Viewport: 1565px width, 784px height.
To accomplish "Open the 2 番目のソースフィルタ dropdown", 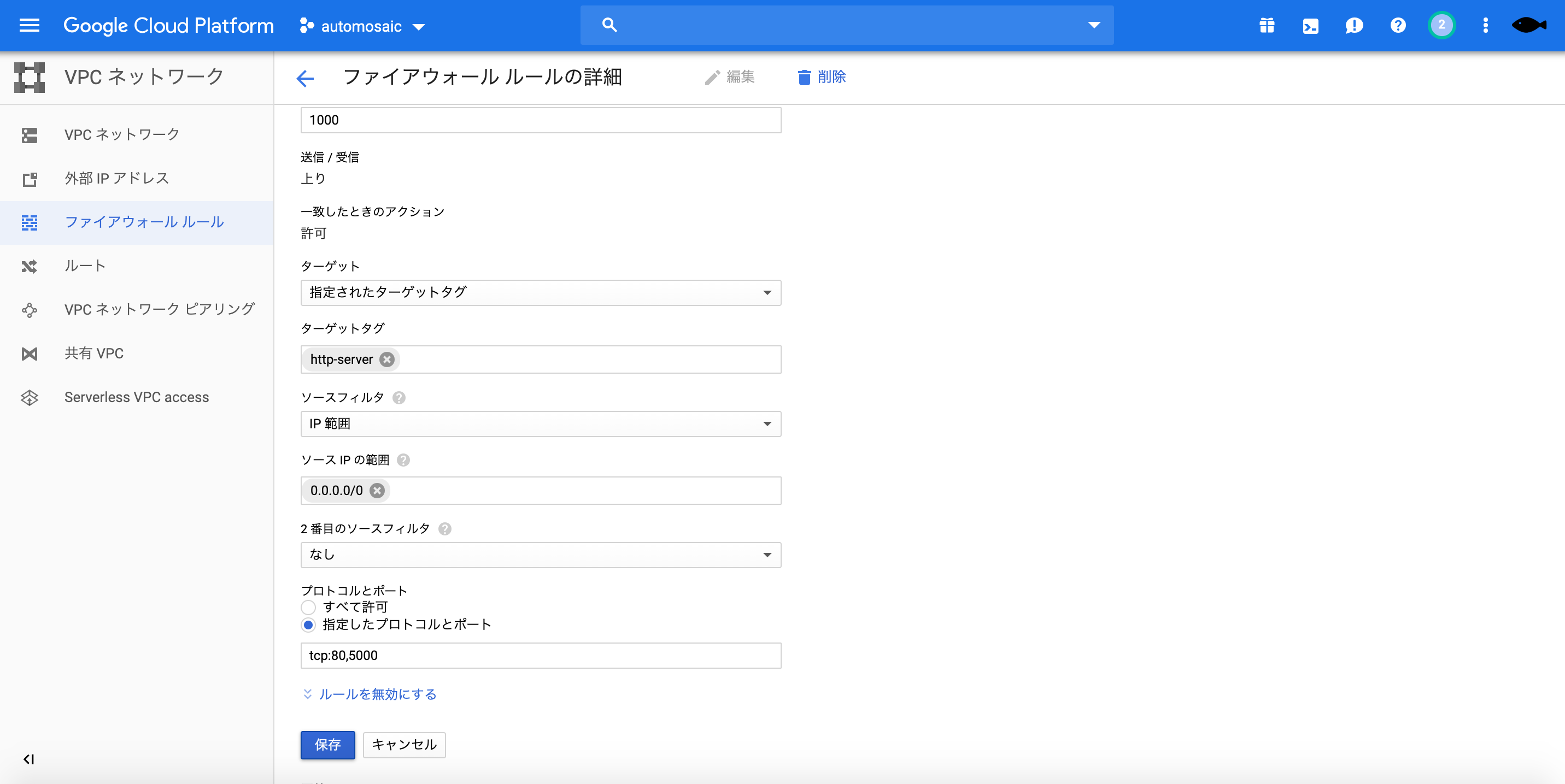I will tap(541, 555).
